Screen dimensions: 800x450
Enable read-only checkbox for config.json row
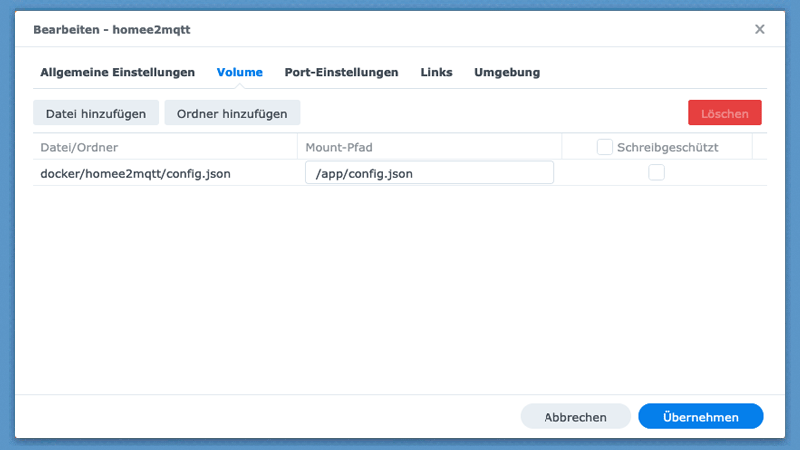pyautogui.click(x=656, y=172)
